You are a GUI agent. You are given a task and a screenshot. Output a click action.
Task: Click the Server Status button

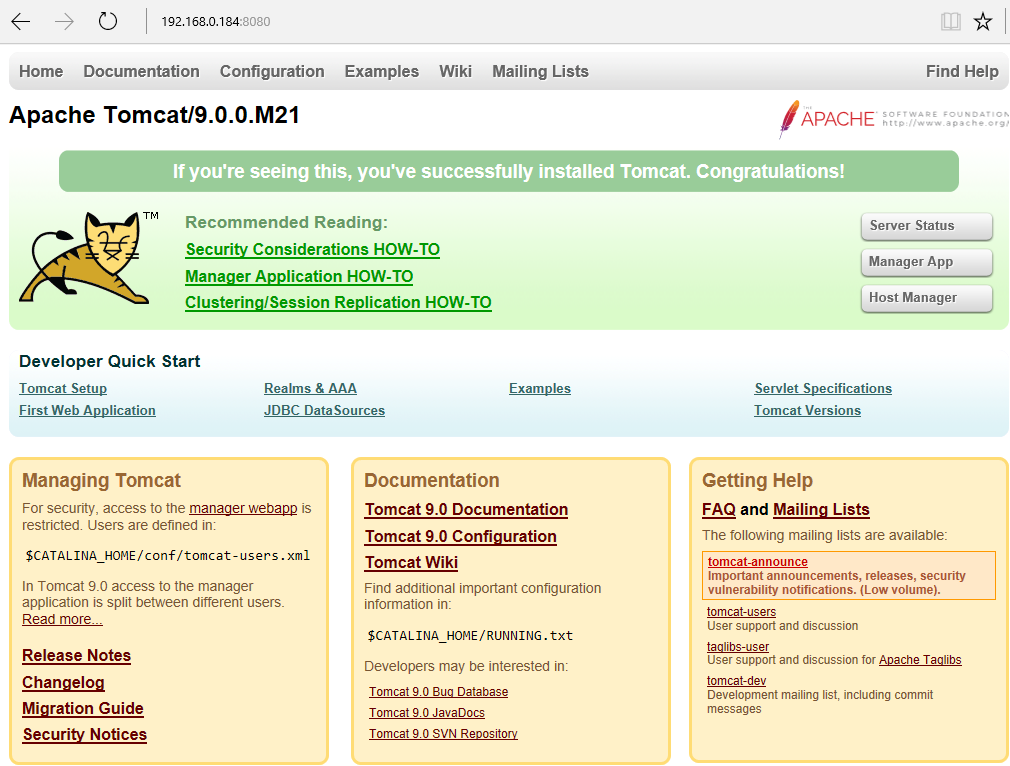click(x=926, y=226)
